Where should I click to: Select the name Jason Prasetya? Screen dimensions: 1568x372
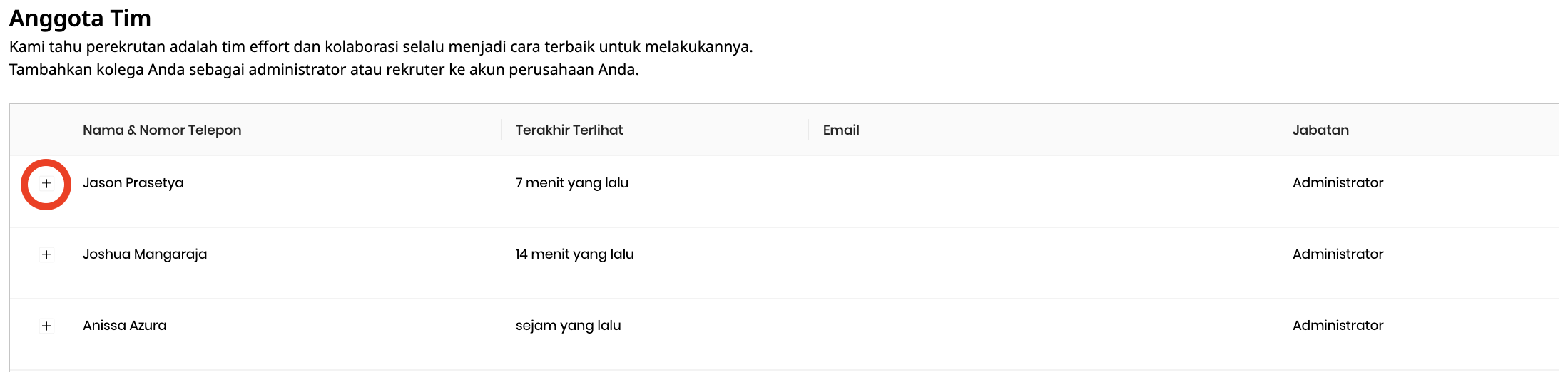(x=133, y=183)
